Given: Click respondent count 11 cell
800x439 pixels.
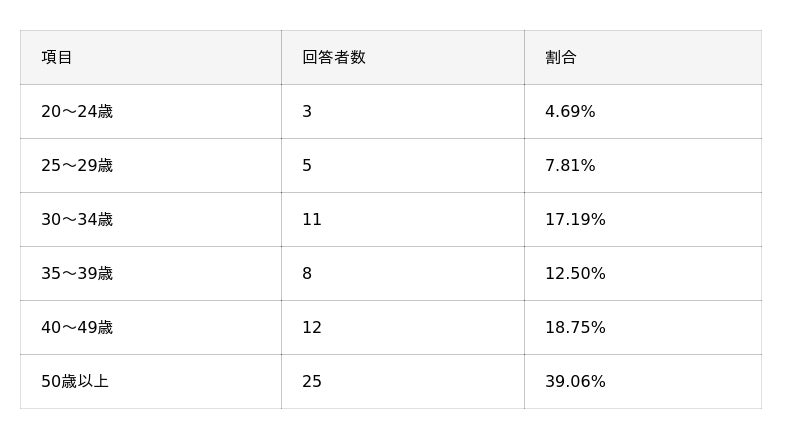Looking at the screenshot, I should point(312,220).
